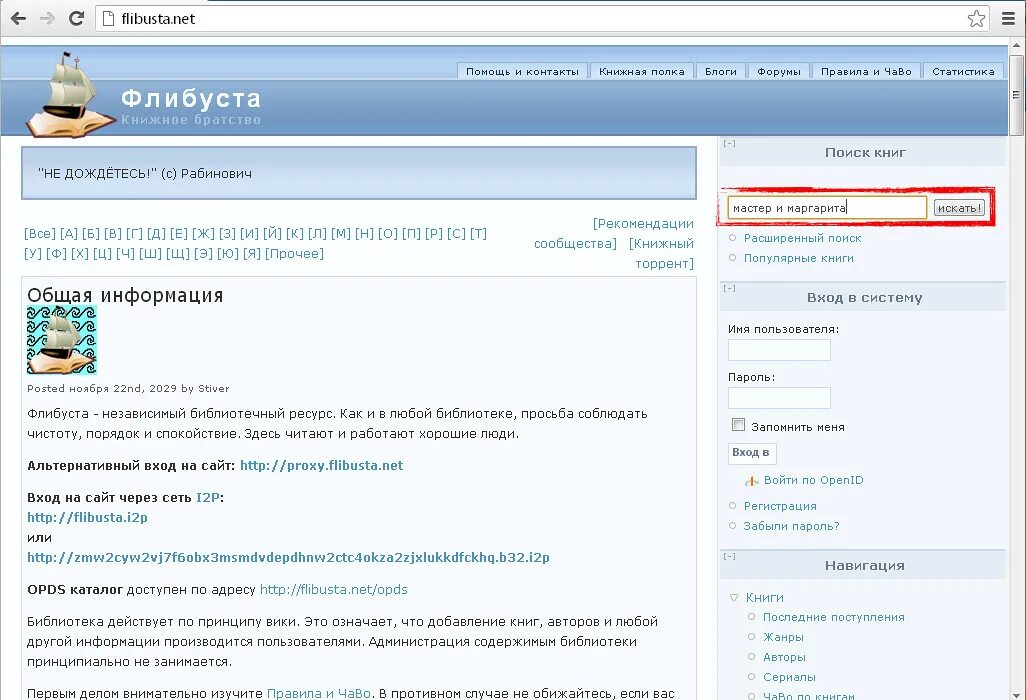1026x700 pixels.
Task: Select the [М] letter link
Action: (x=341, y=234)
